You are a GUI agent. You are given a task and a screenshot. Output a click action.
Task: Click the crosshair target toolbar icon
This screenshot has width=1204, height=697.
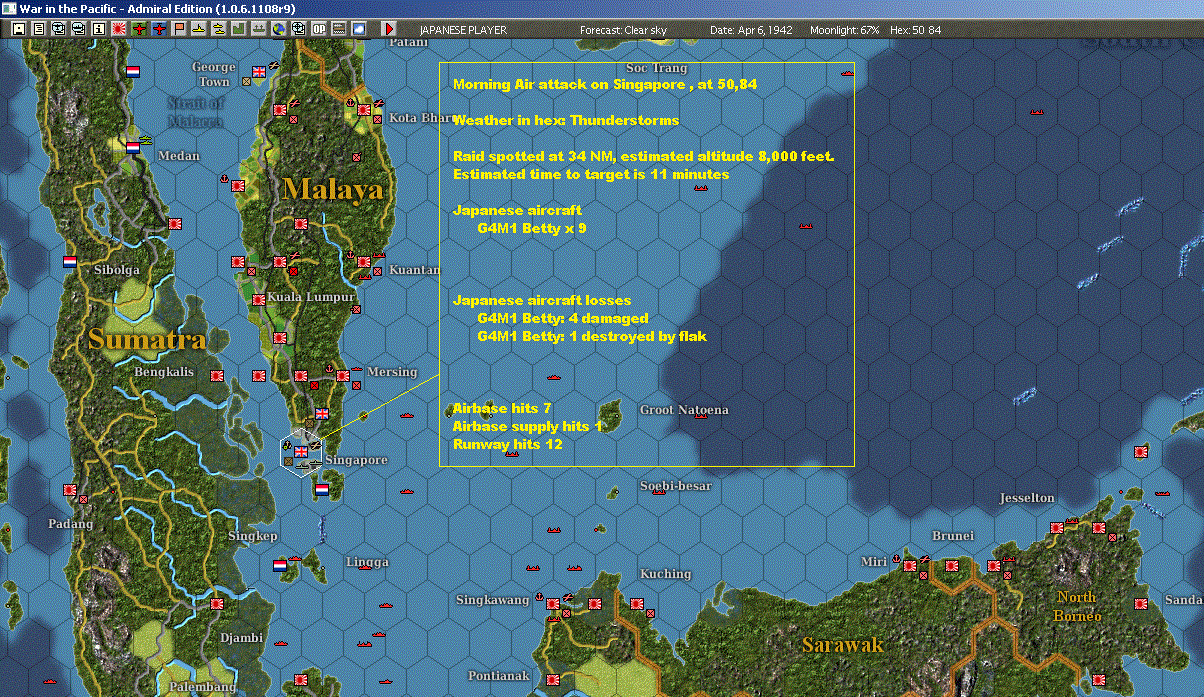tap(298, 30)
